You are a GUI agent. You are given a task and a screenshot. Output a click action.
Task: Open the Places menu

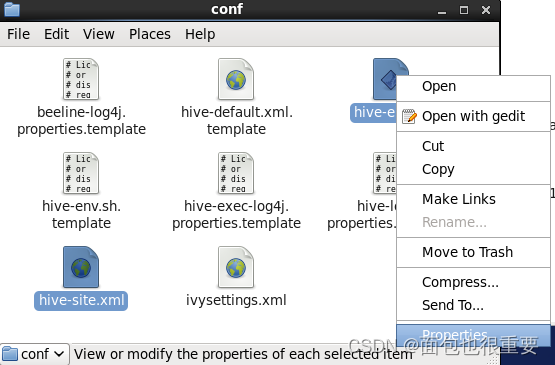pos(149,34)
